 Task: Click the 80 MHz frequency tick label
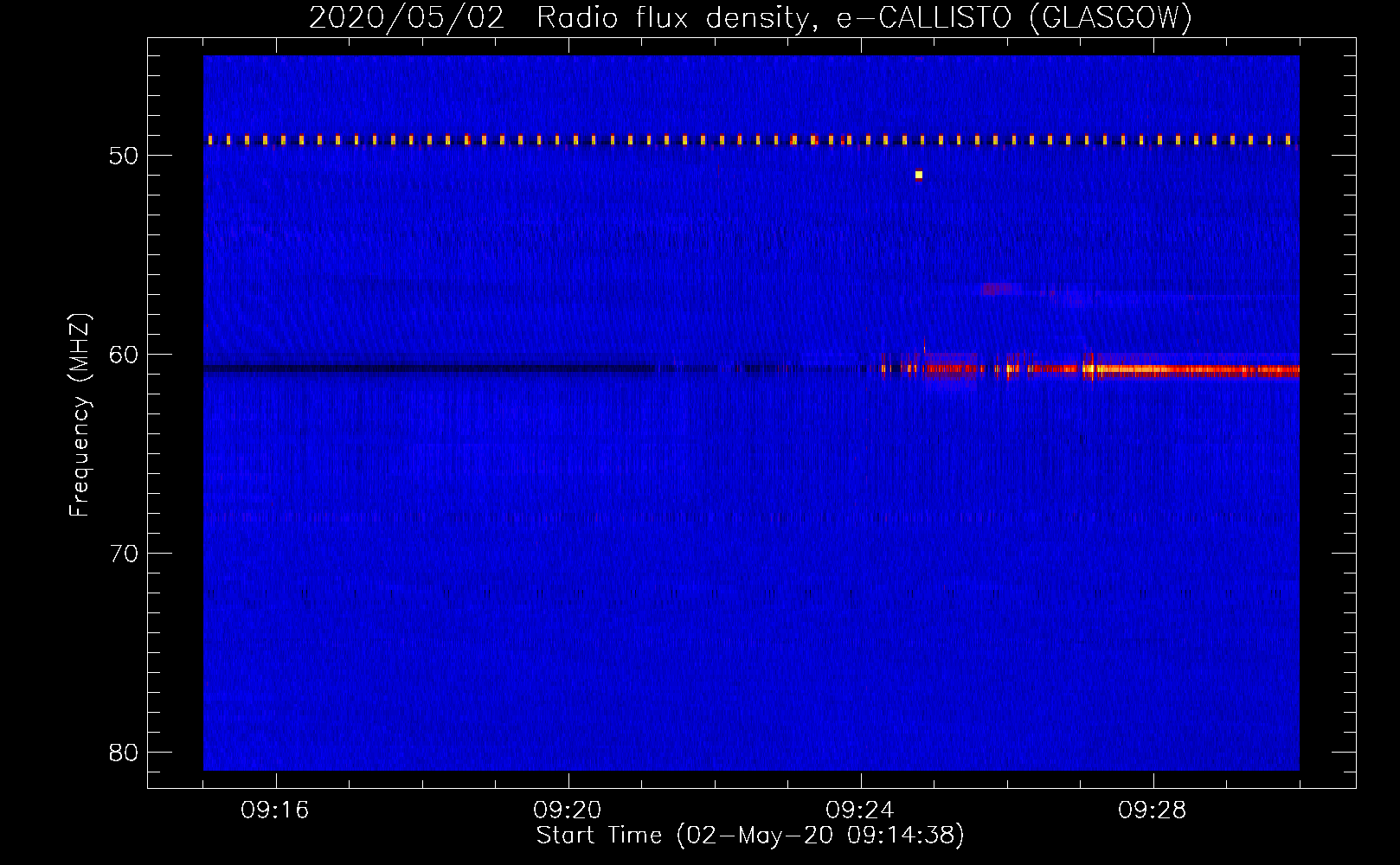pos(124,753)
